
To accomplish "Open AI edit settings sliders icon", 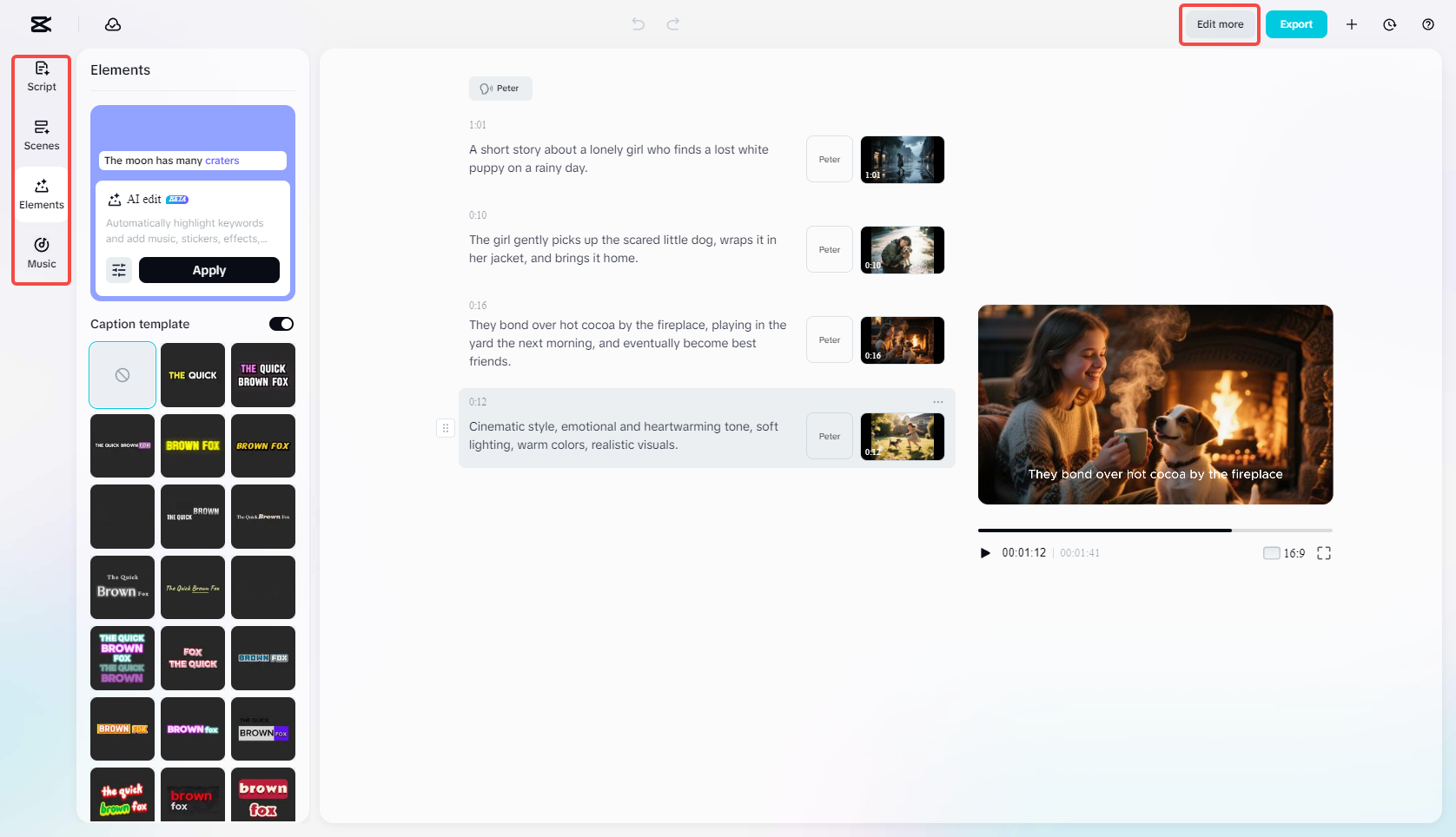I will [119, 270].
